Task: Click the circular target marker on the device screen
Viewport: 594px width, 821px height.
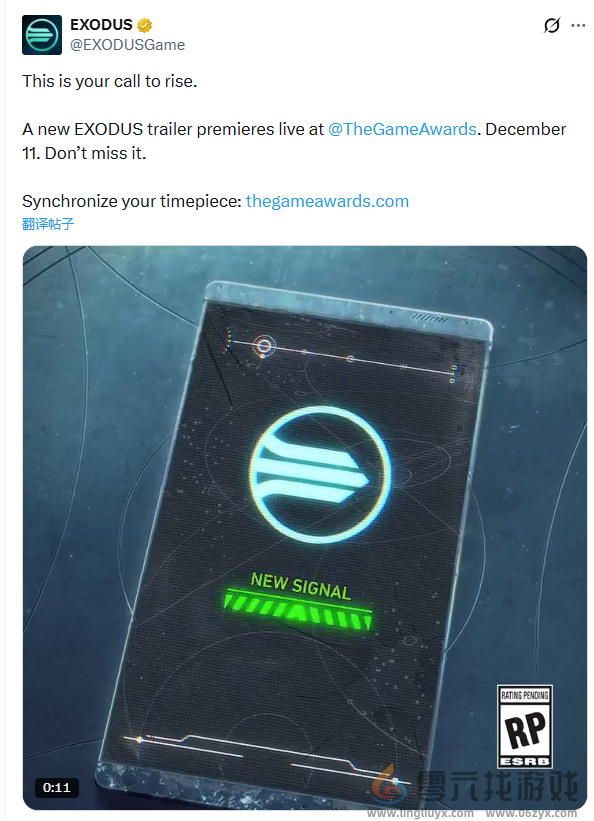Action: click(x=264, y=346)
